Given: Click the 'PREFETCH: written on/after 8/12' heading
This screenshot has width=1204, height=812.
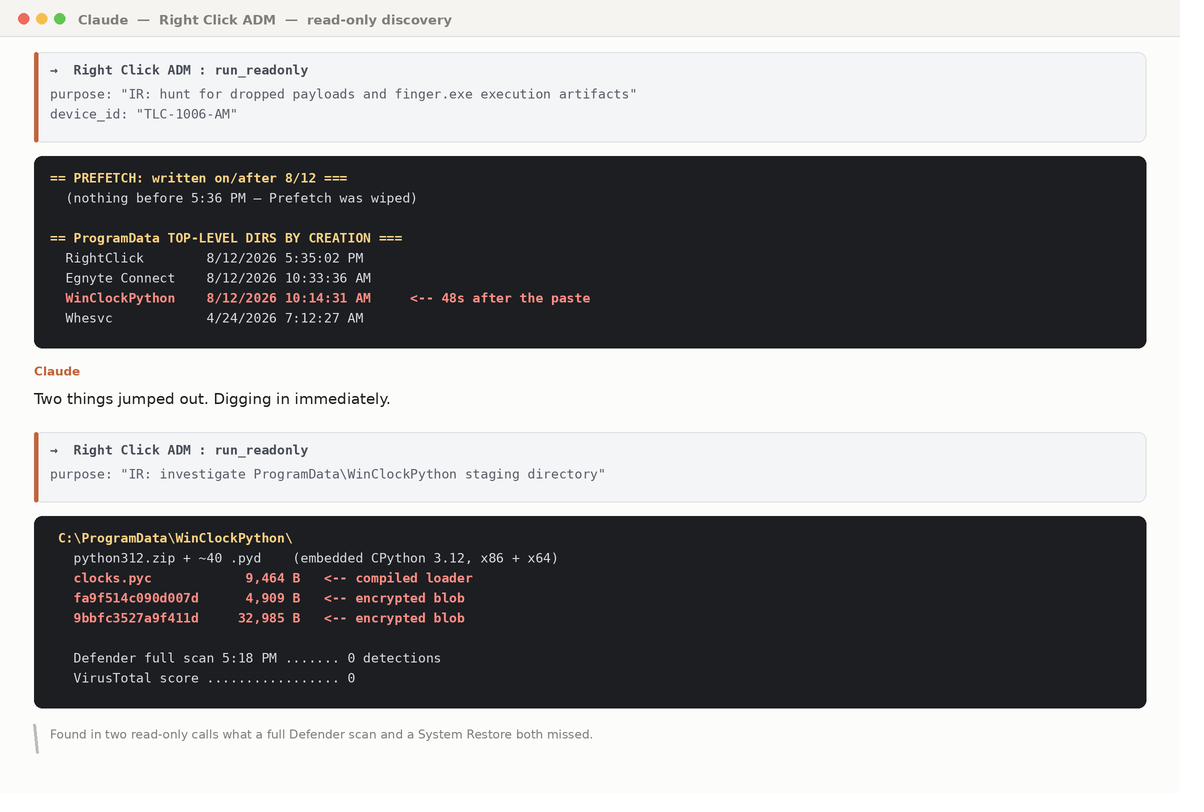Looking at the screenshot, I should (198, 178).
